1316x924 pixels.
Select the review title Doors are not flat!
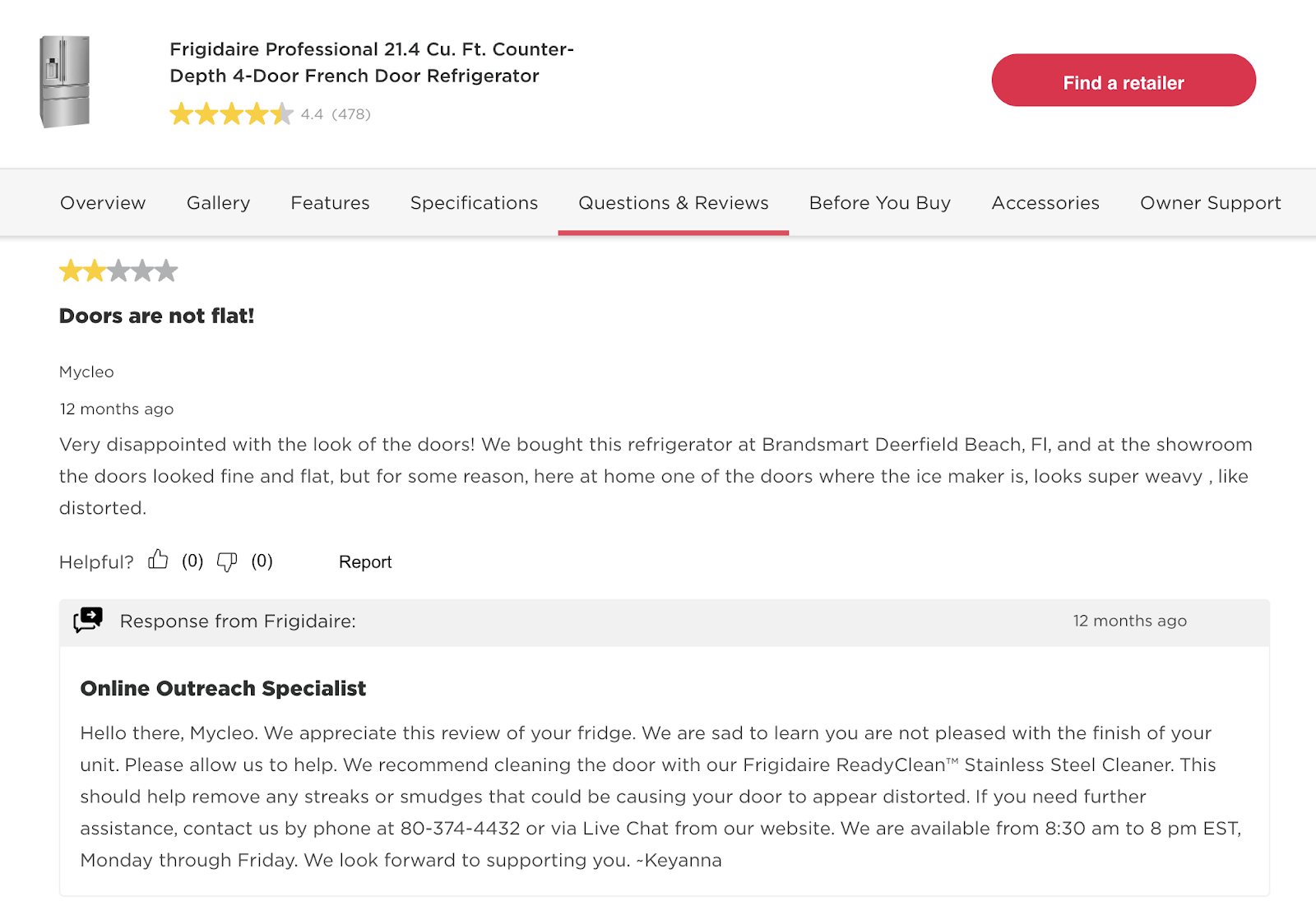click(156, 316)
